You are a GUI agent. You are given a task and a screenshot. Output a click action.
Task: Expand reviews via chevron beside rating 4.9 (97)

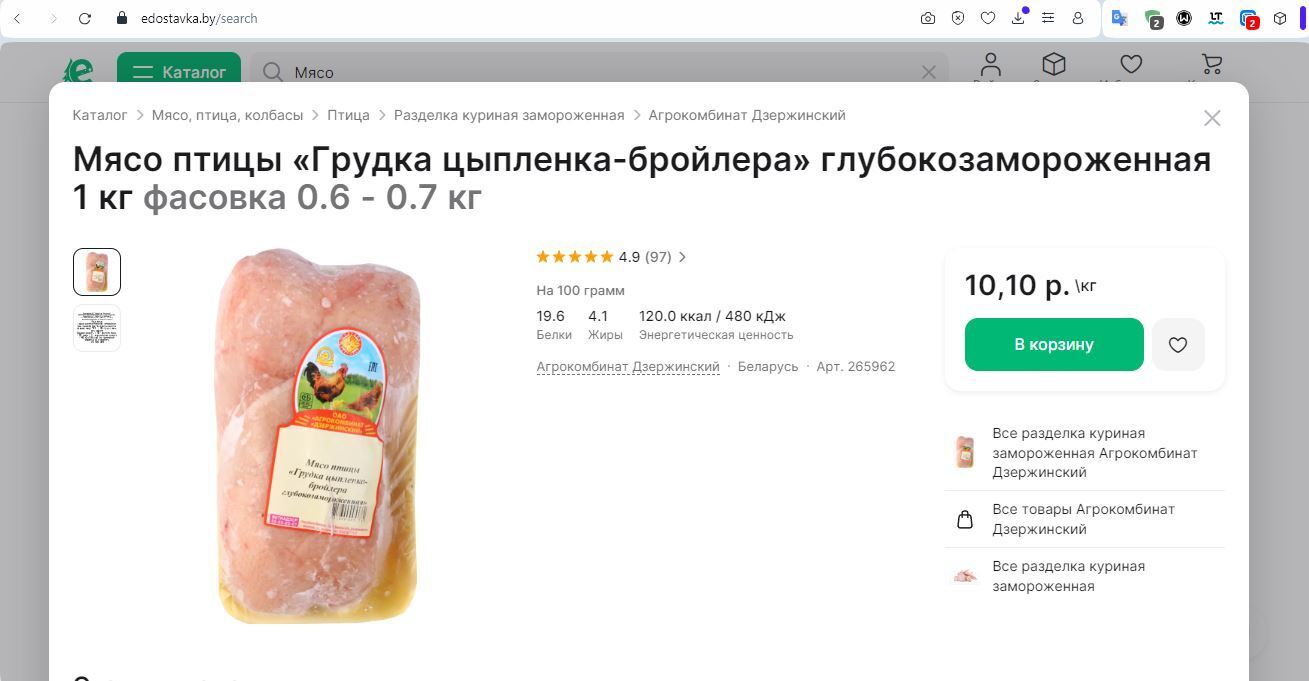682,257
